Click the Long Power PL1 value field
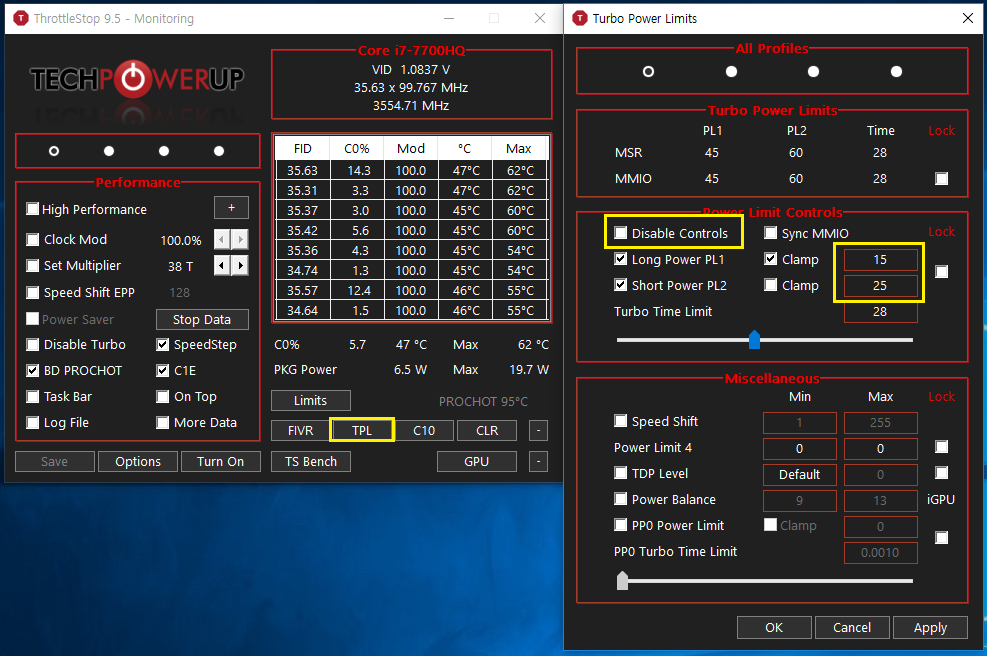The height and width of the screenshot is (657, 987). pos(880,259)
